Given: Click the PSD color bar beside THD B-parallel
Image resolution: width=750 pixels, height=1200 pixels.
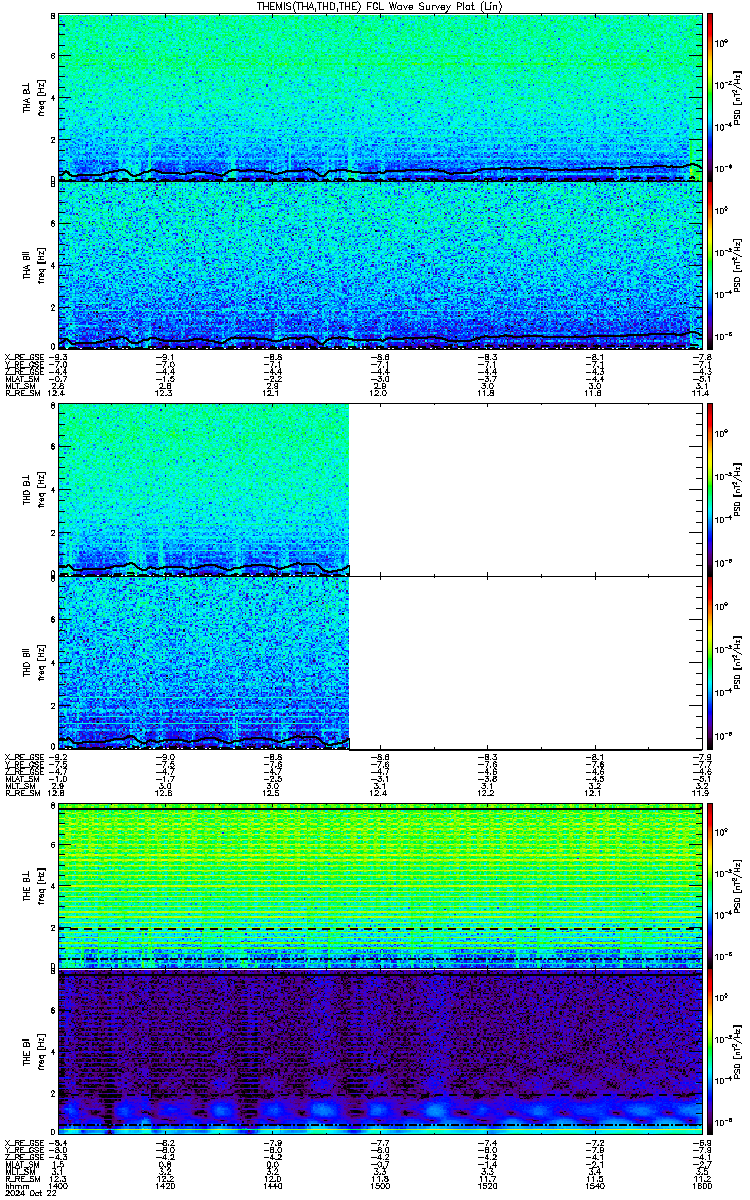Looking at the screenshot, I should [x=710, y=661].
